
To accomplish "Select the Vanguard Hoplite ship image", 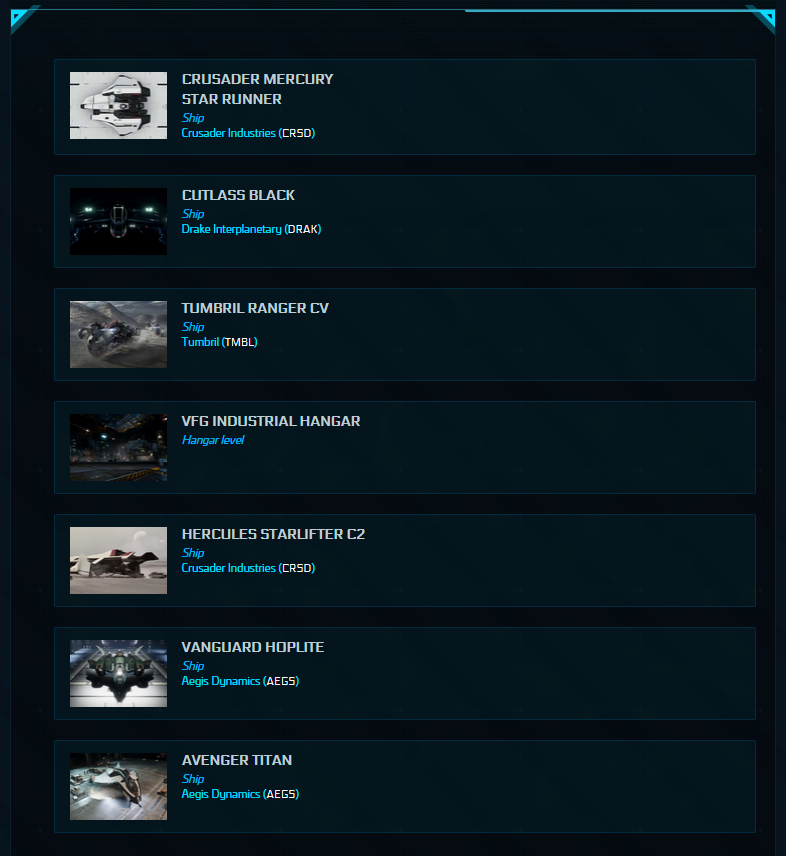I will point(118,673).
